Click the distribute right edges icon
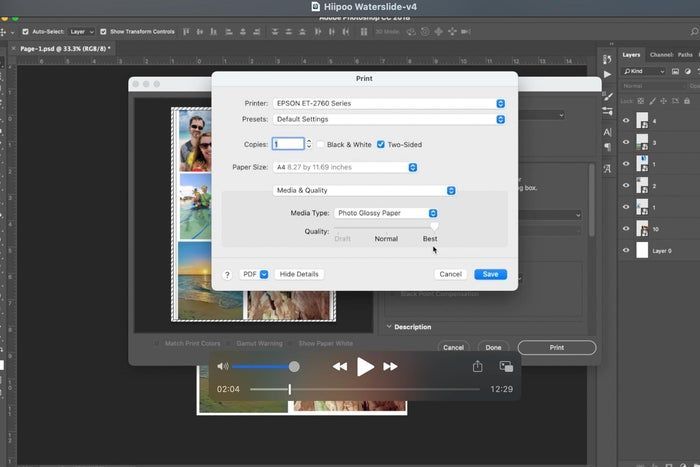The width and height of the screenshot is (700, 467). coord(346,32)
